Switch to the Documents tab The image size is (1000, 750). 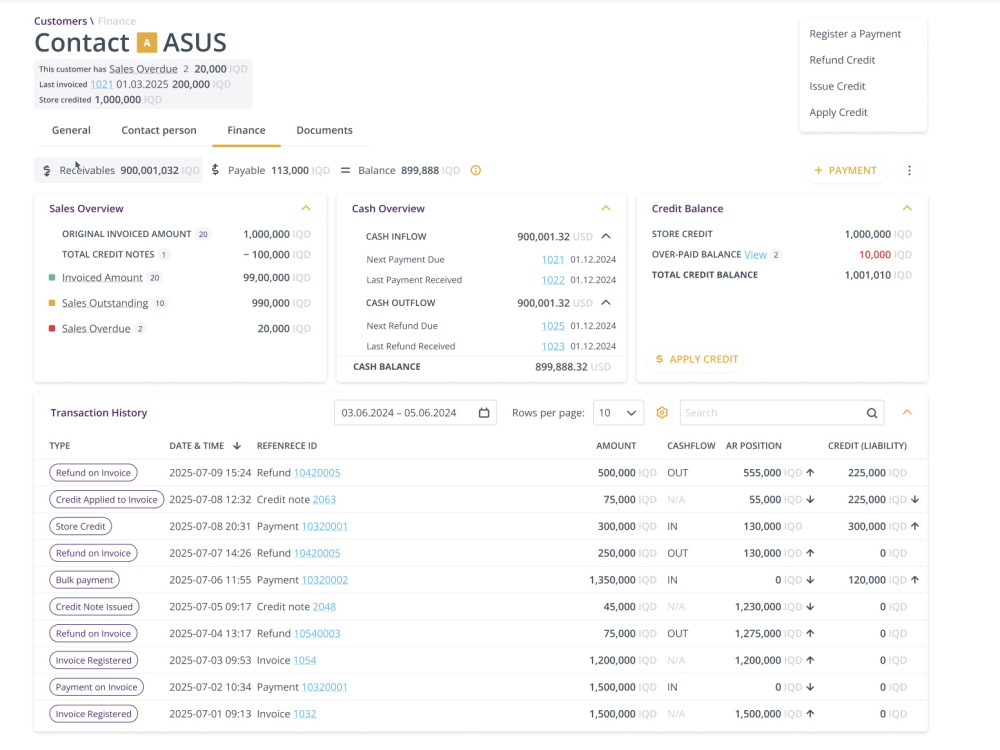tap(324, 130)
